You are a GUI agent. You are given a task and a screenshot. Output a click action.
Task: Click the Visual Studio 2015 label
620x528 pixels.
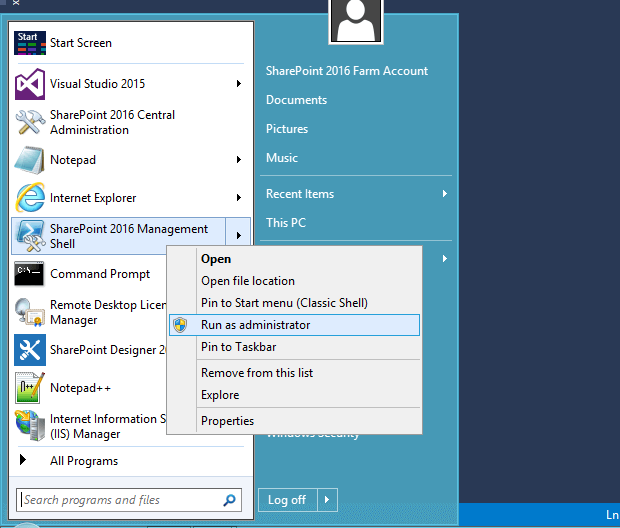pyautogui.click(x=97, y=84)
